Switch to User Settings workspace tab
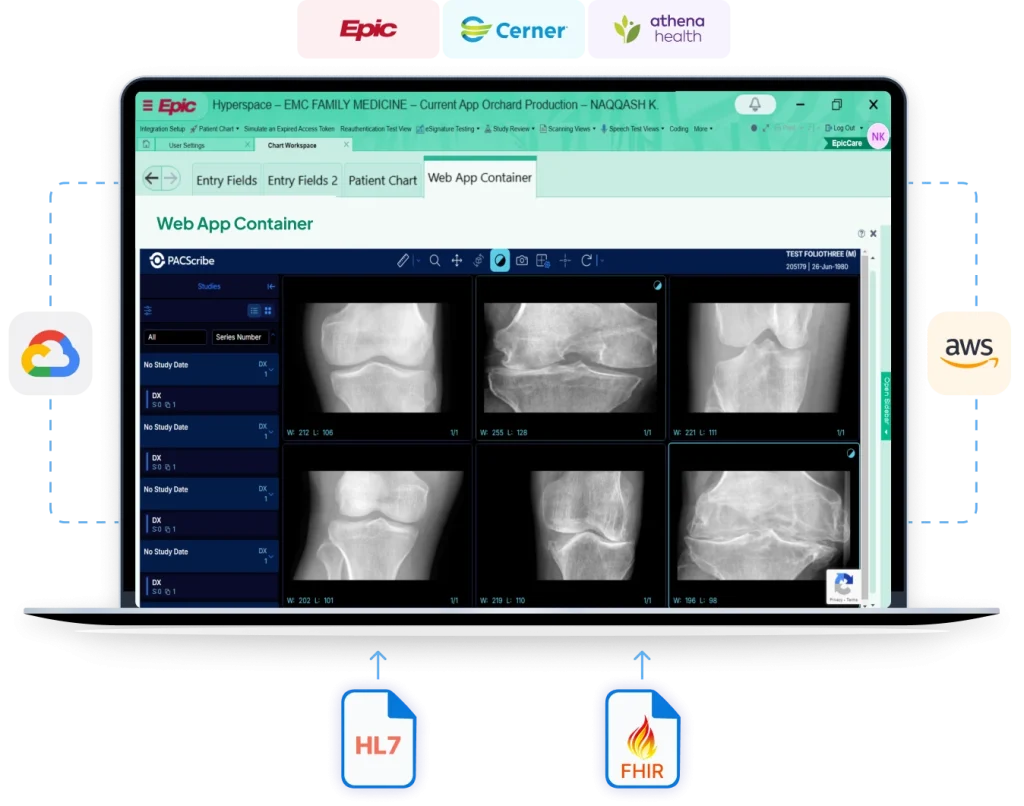Image resolution: width=1024 pixels, height=806 pixels. pos(187,145)
